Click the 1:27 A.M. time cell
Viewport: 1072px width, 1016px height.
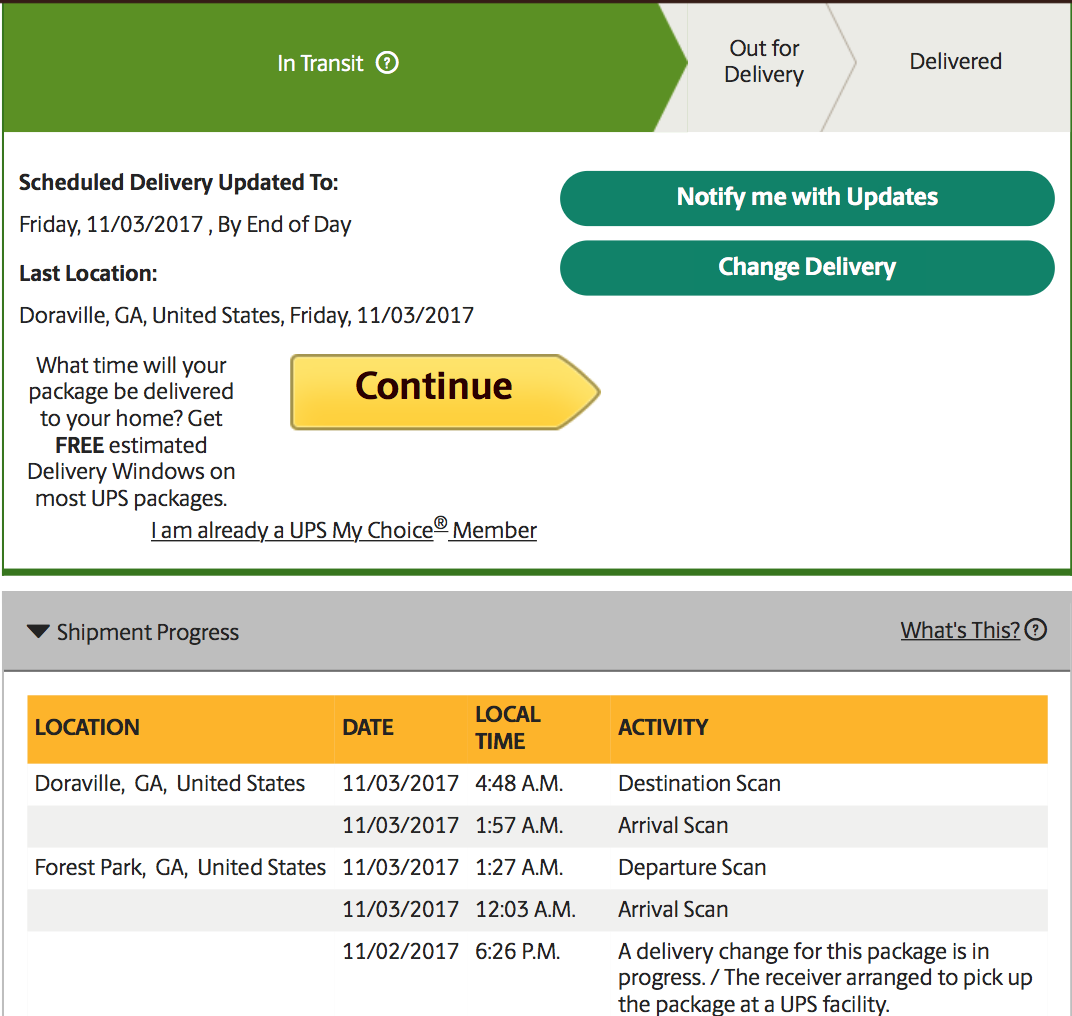[519, 868]
